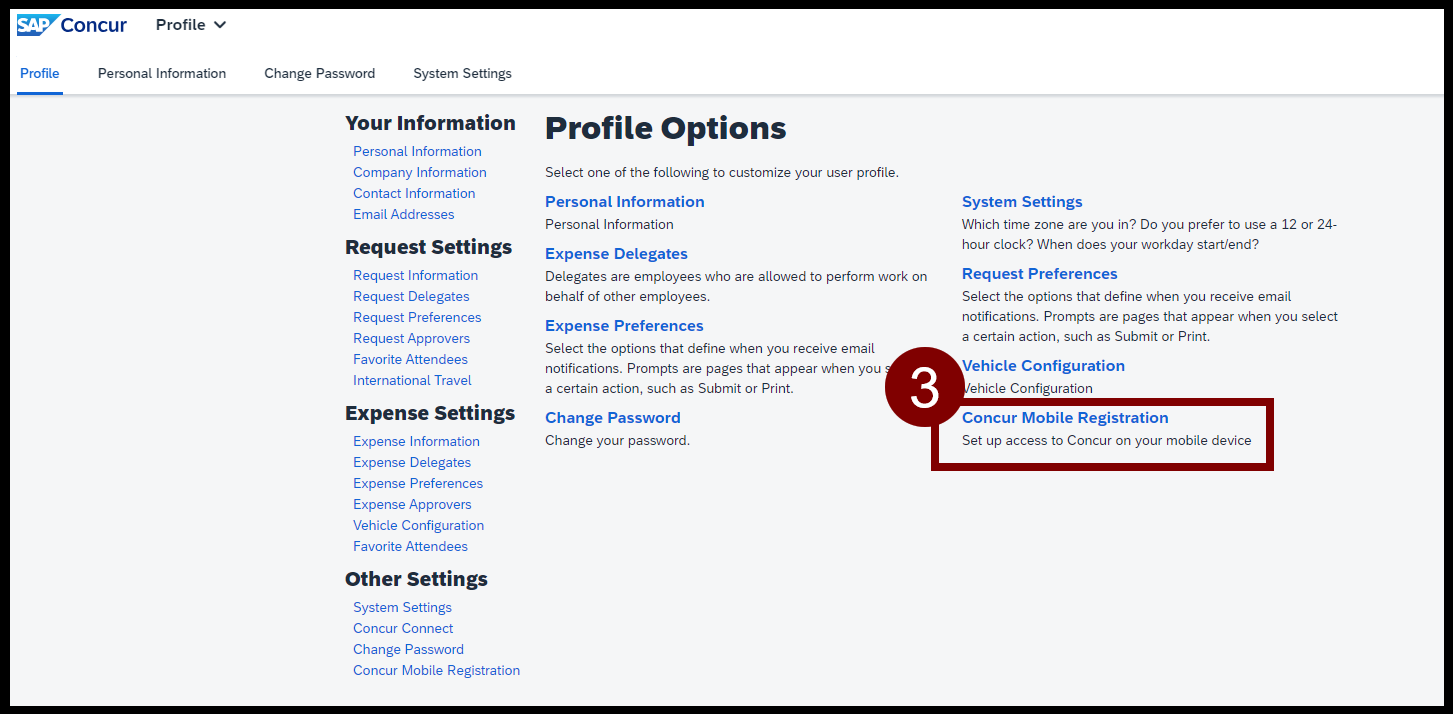Select the Profile tab
Screen dimensions: 1453x714
pos(40,73)
